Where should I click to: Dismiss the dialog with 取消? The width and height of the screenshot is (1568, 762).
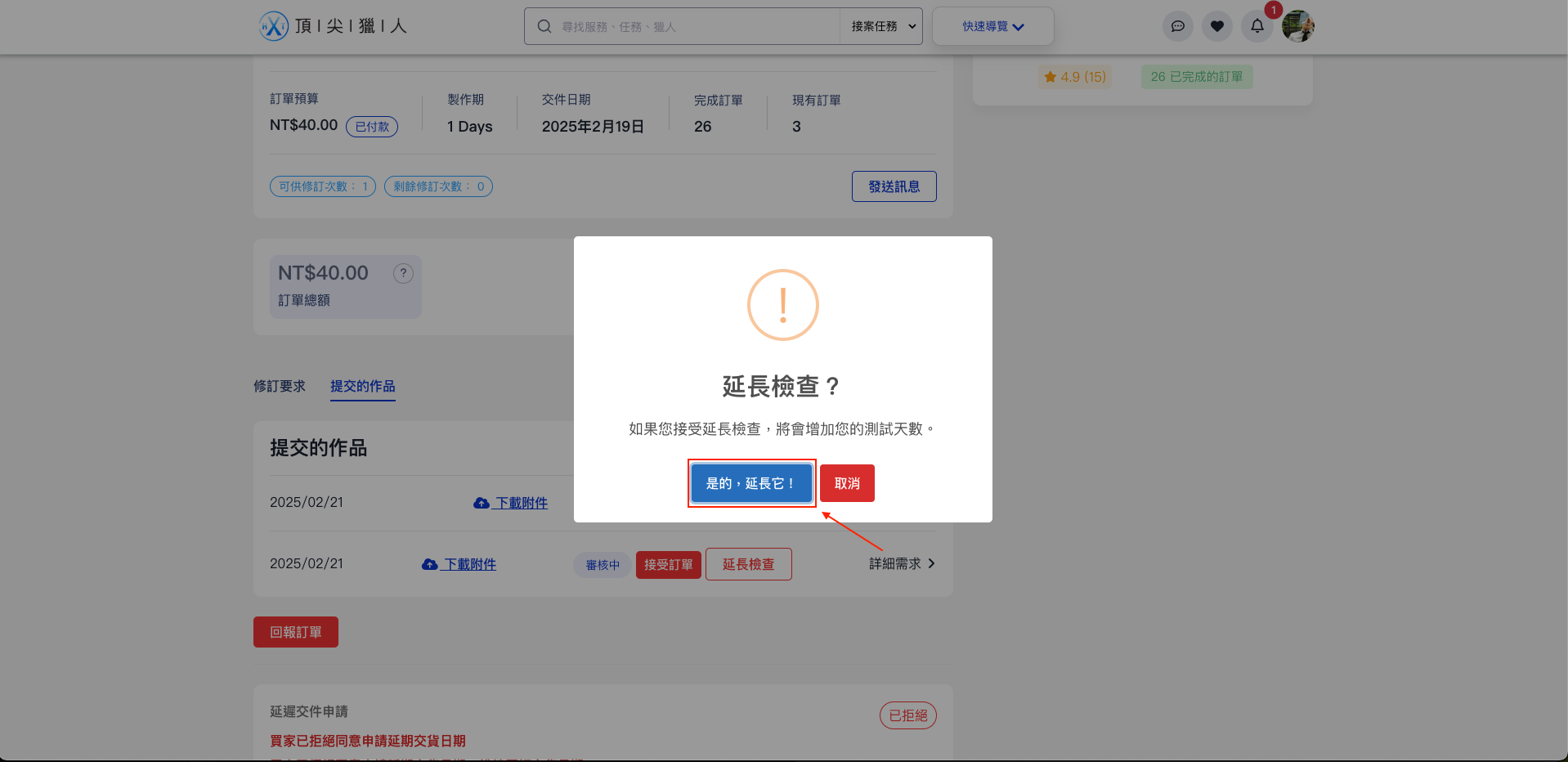coord(846,482)
